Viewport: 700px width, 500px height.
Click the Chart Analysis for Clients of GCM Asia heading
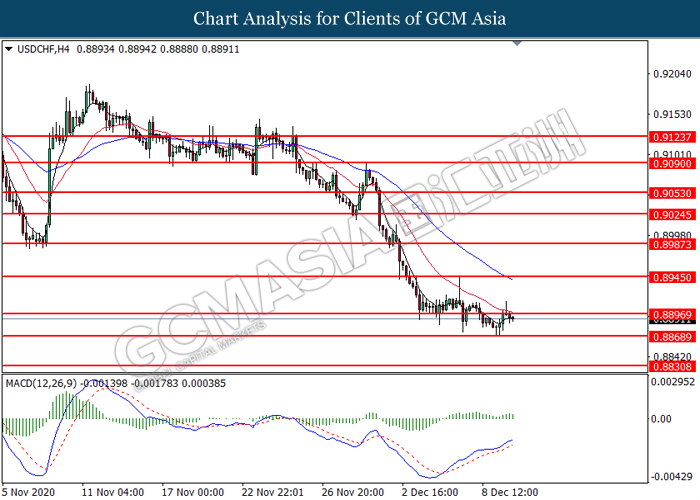(350, 19)
